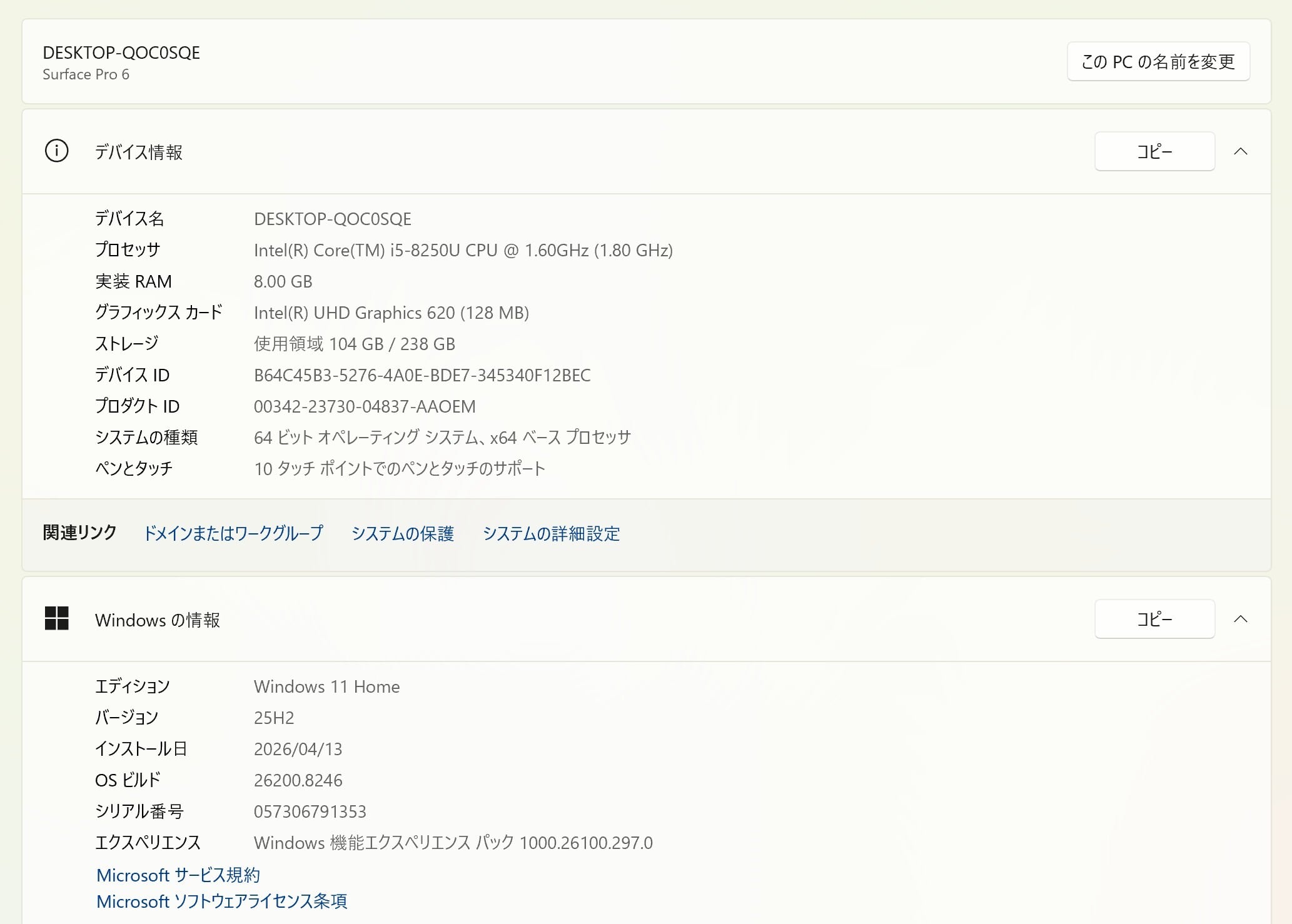Open システムの保護 link
The width and height of the screenshot is (1292, 924).
402,533
